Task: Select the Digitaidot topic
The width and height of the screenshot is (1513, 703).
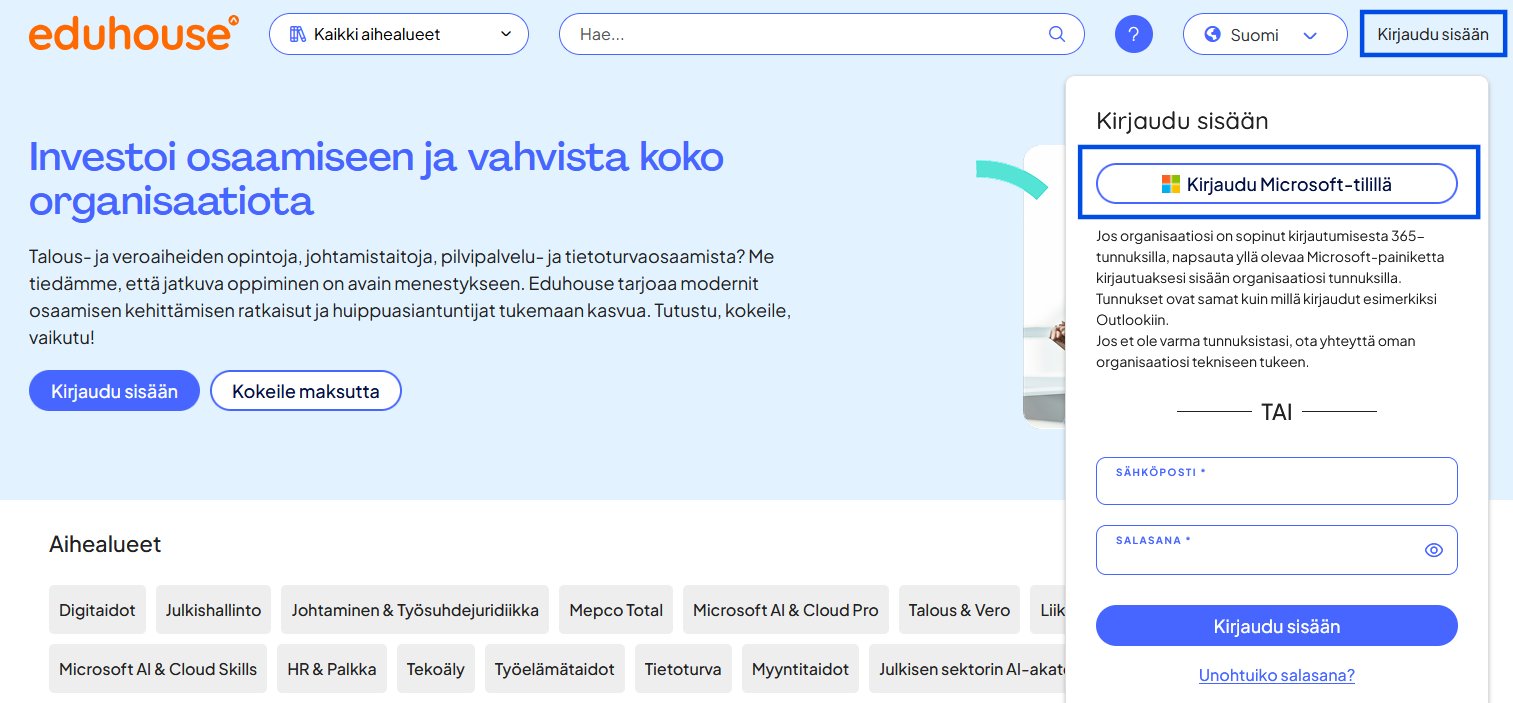Action: (97, 610)
